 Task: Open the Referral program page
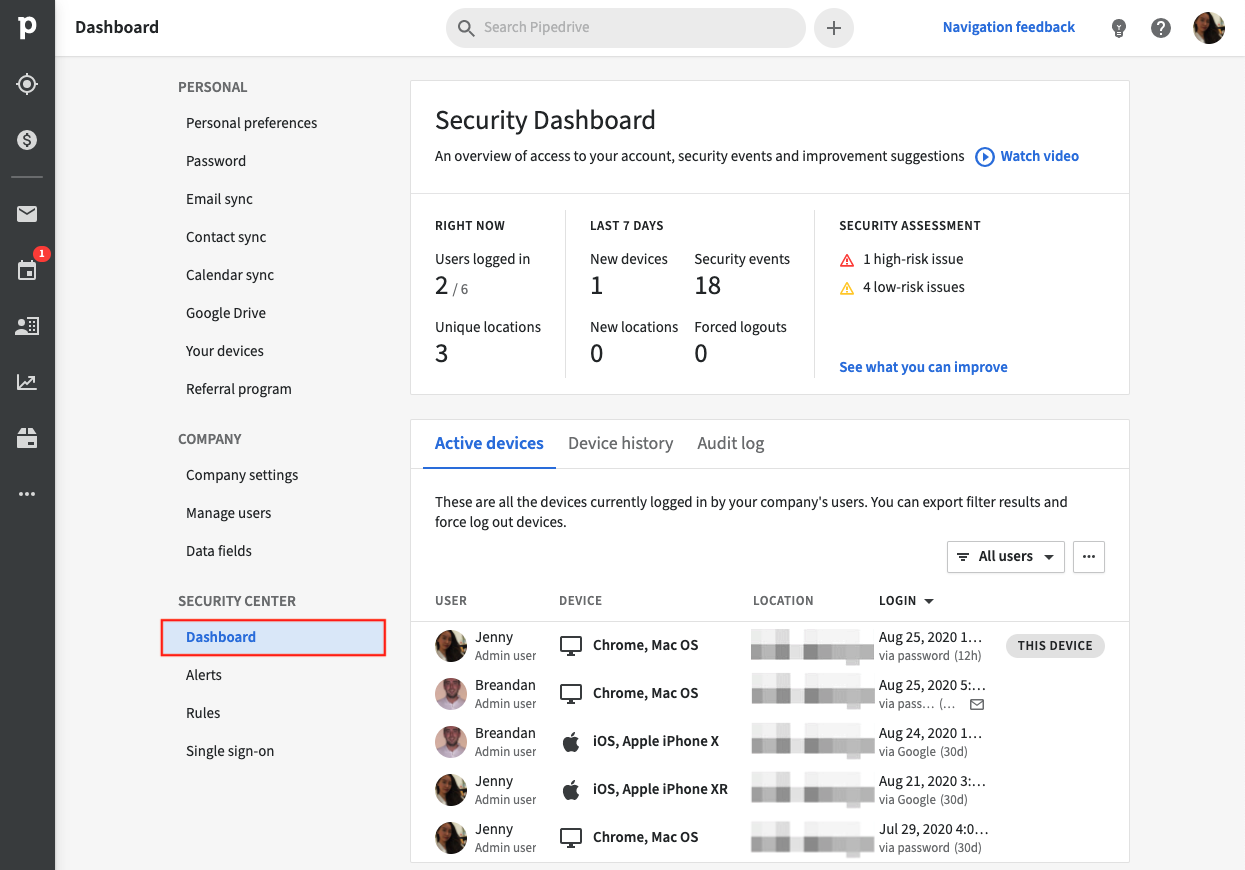pos(239,389)
